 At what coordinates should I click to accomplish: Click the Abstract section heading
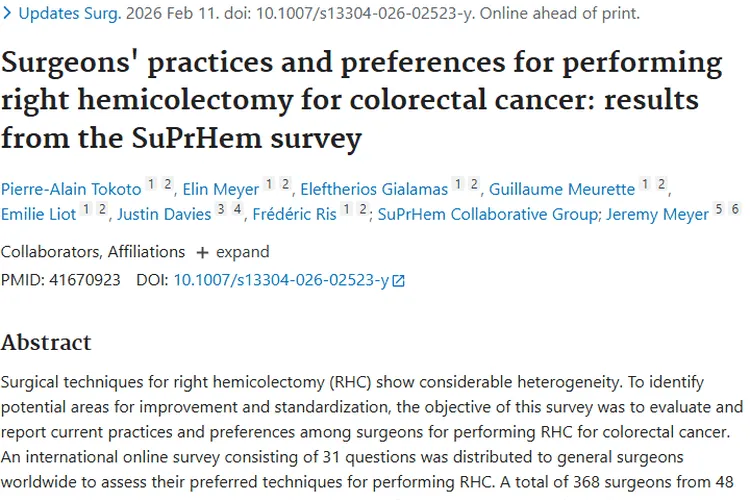(46, 342)
